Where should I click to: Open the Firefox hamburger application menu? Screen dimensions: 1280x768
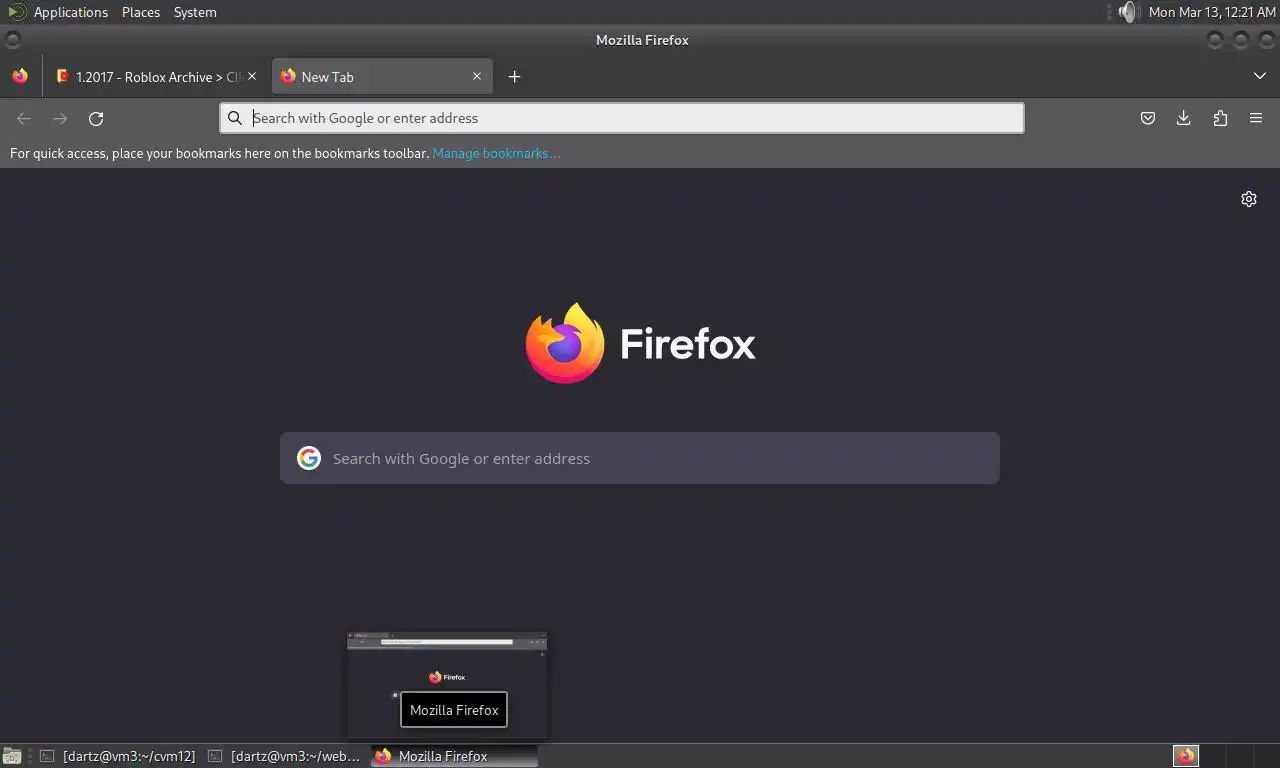tap(1256, 118)
